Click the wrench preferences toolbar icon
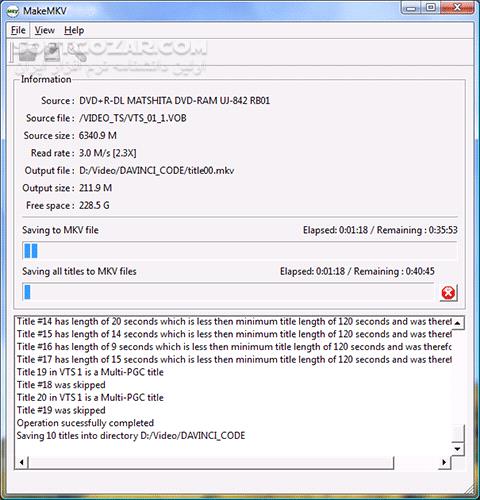This screenshot has width=480, height=500. click(77, 53)
